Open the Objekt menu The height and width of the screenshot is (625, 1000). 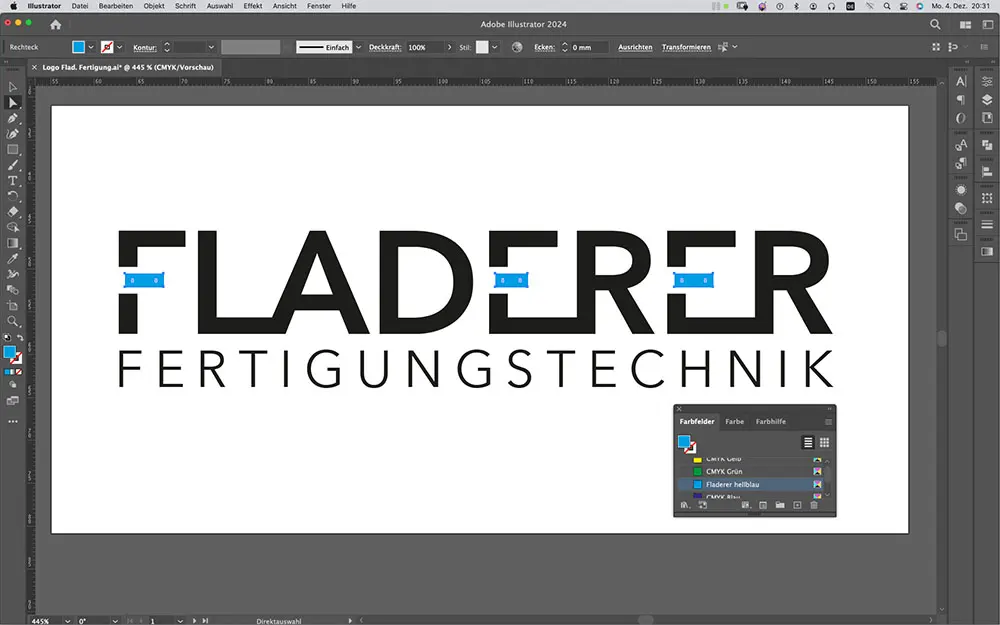point(154,6)
